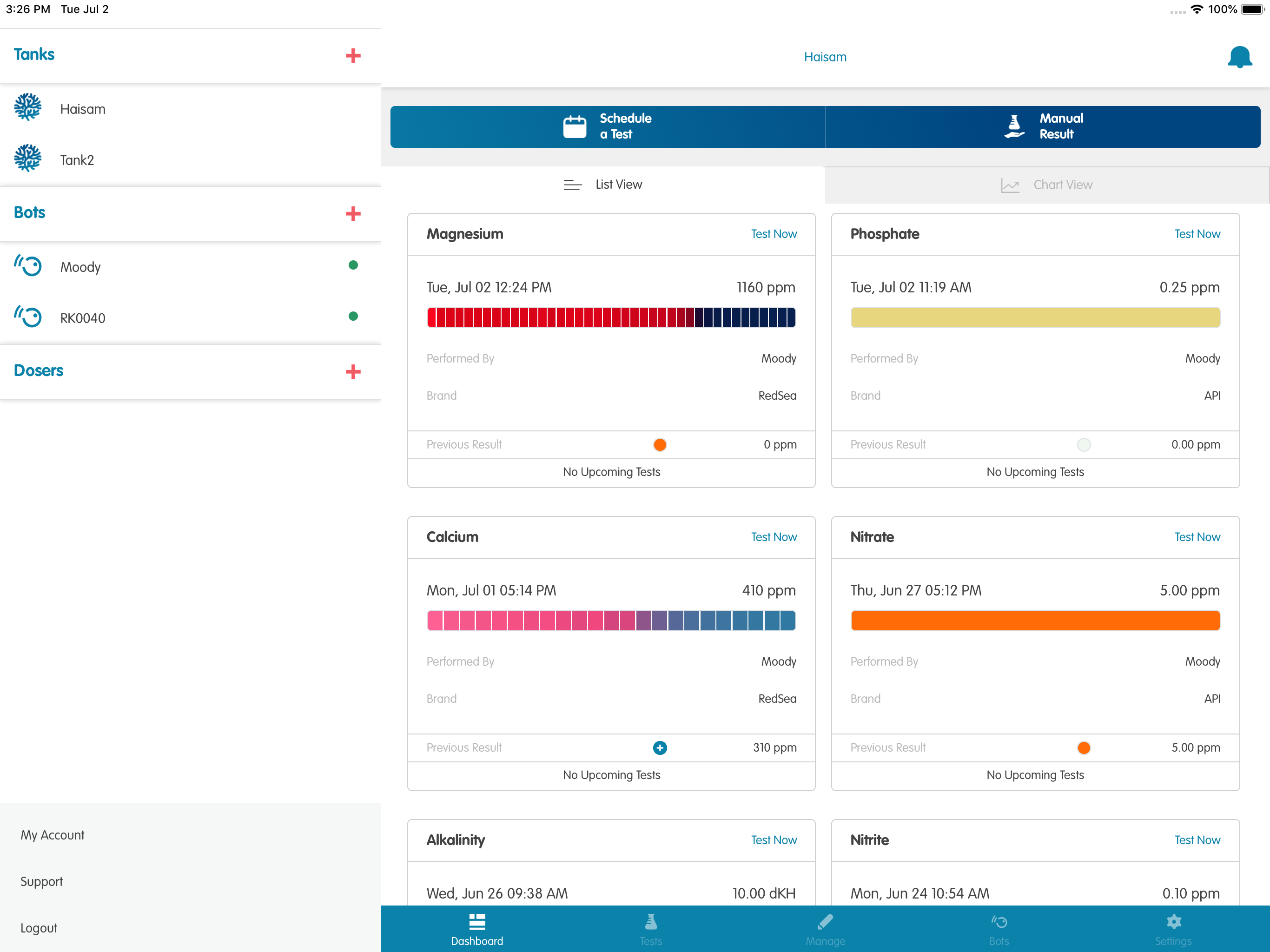Select Tank2 in the tanks list
Viewport: 1270px width, 952px height.
pyautogui.click(x=77, y=159)
